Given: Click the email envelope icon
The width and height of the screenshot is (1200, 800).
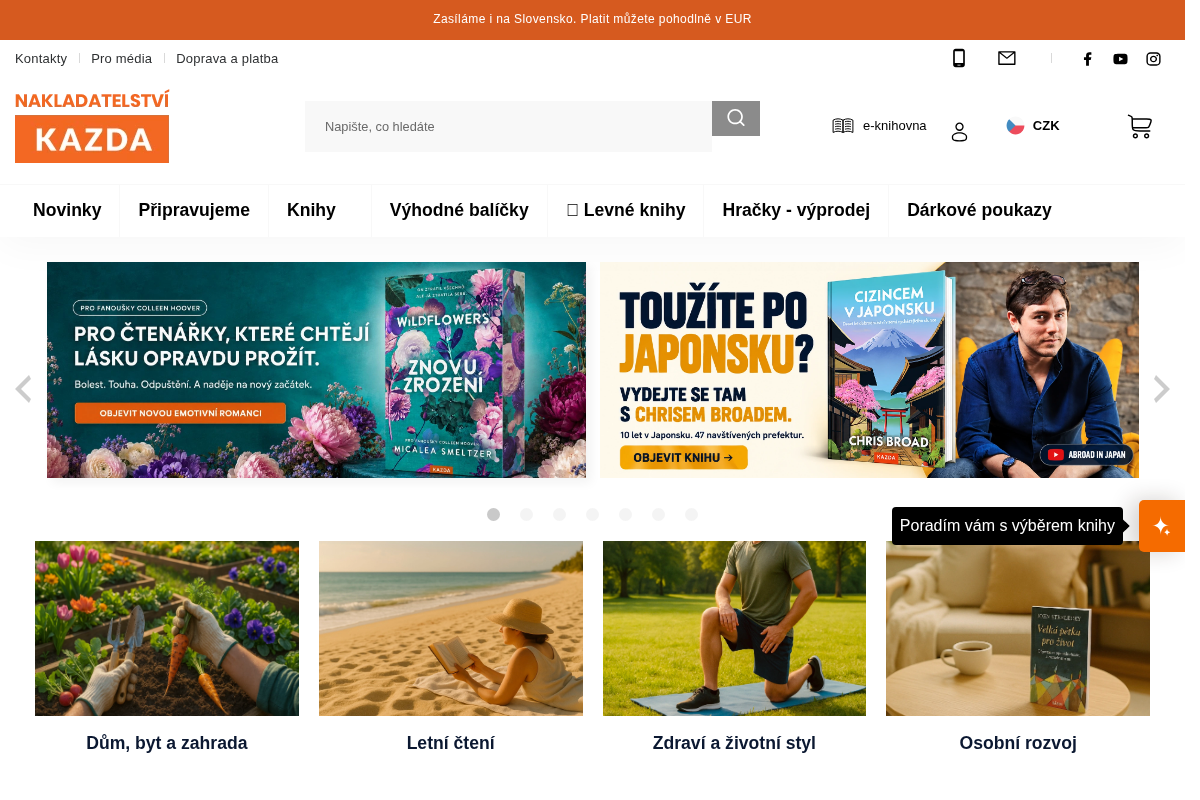Looking at the screenshot, I should pos(1007,58).
